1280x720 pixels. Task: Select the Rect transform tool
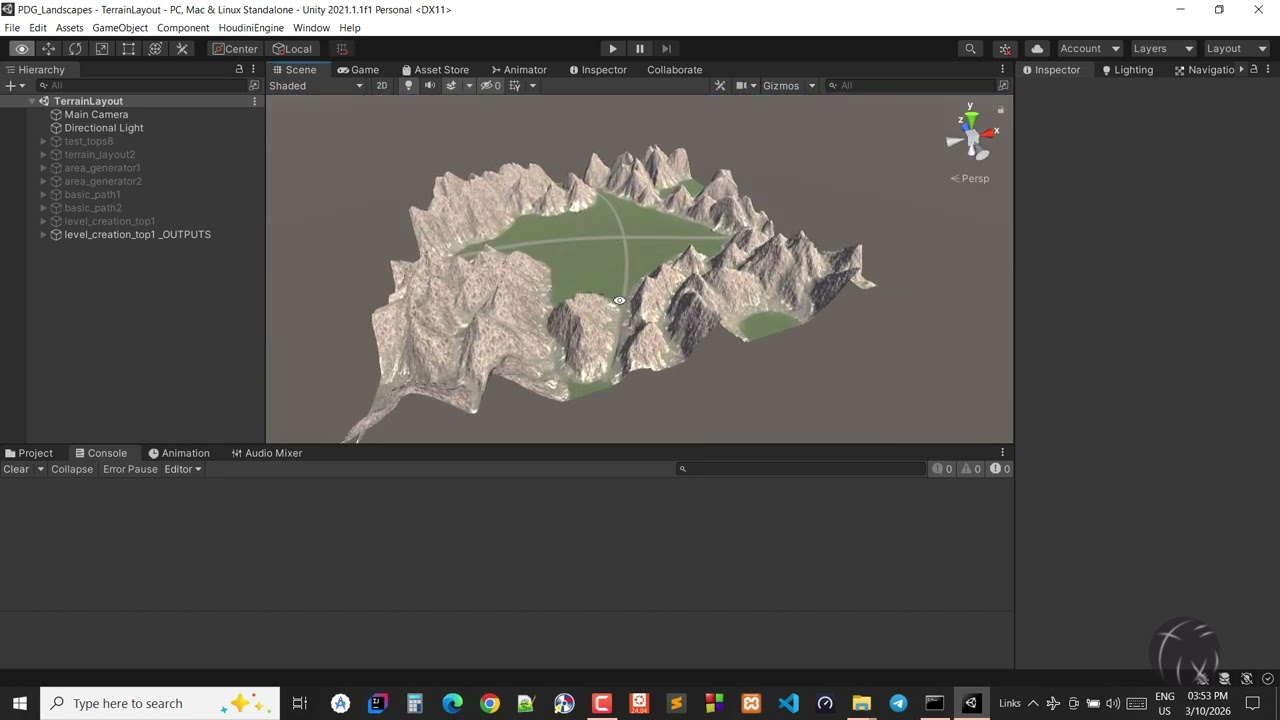coord(128,49)
